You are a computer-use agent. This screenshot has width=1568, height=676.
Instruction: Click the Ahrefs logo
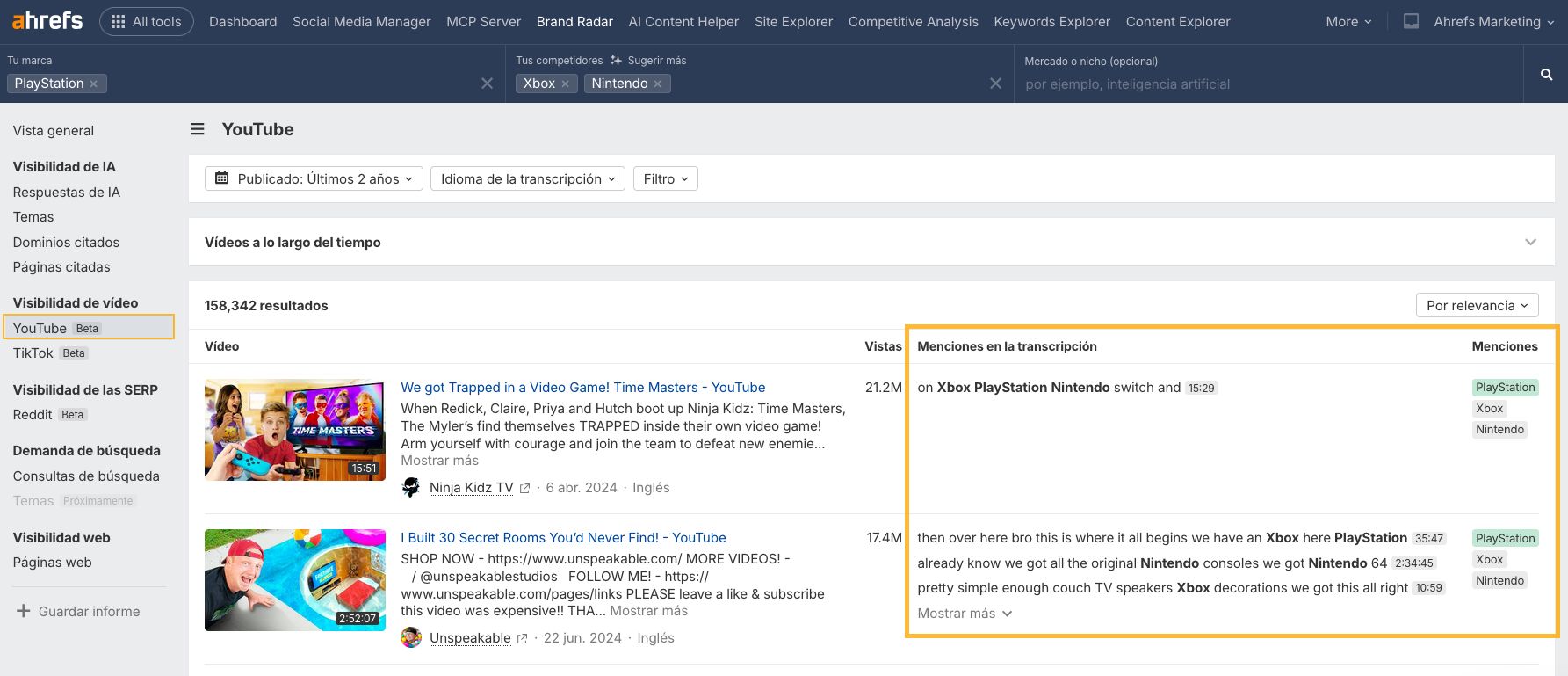tap(47, 20)
